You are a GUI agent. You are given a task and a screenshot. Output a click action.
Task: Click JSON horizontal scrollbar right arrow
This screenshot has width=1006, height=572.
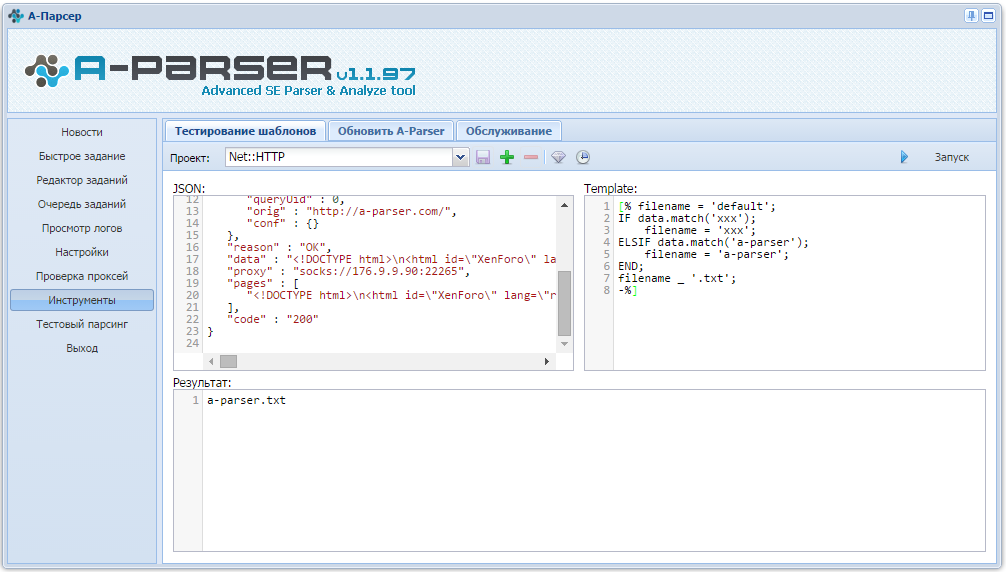547,362
